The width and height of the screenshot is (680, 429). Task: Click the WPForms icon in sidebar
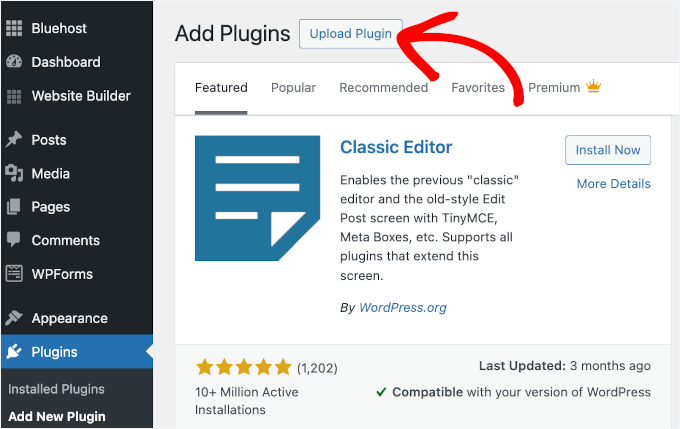click(14, 273)
